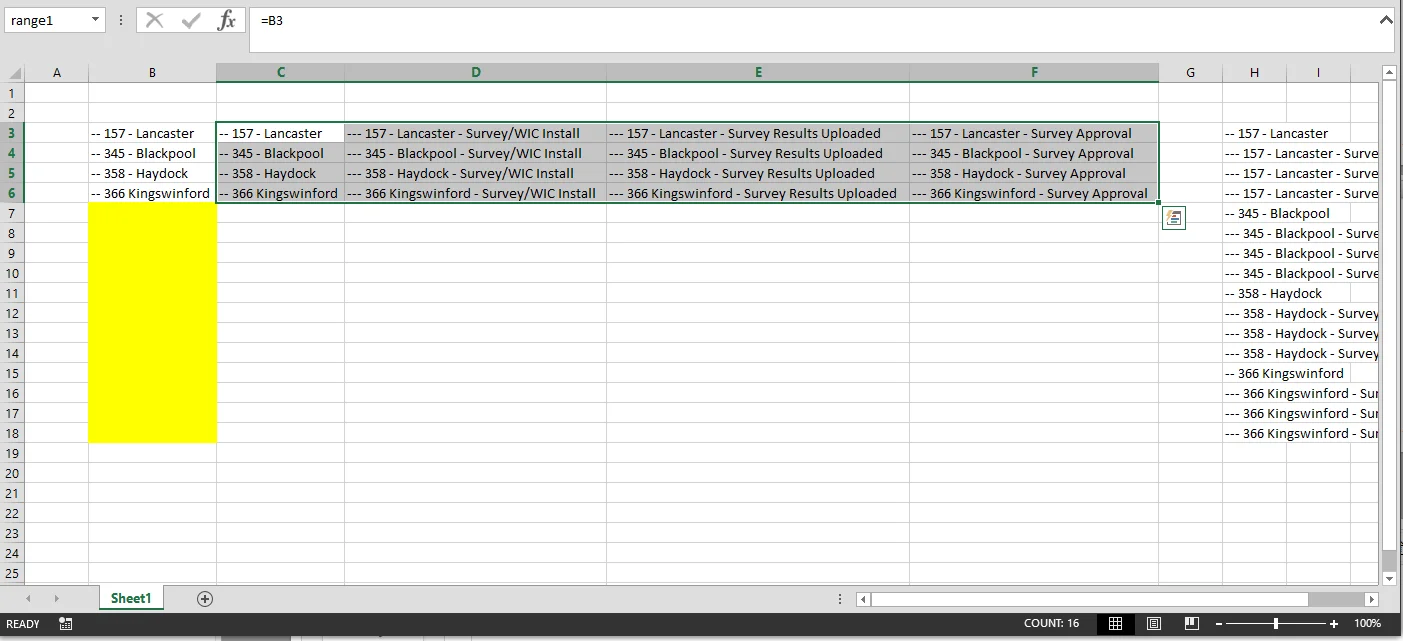This screenshot has height=641, width=1403.
Task: Click previous sheet navigation arrow
Action: tap(29, 598)
